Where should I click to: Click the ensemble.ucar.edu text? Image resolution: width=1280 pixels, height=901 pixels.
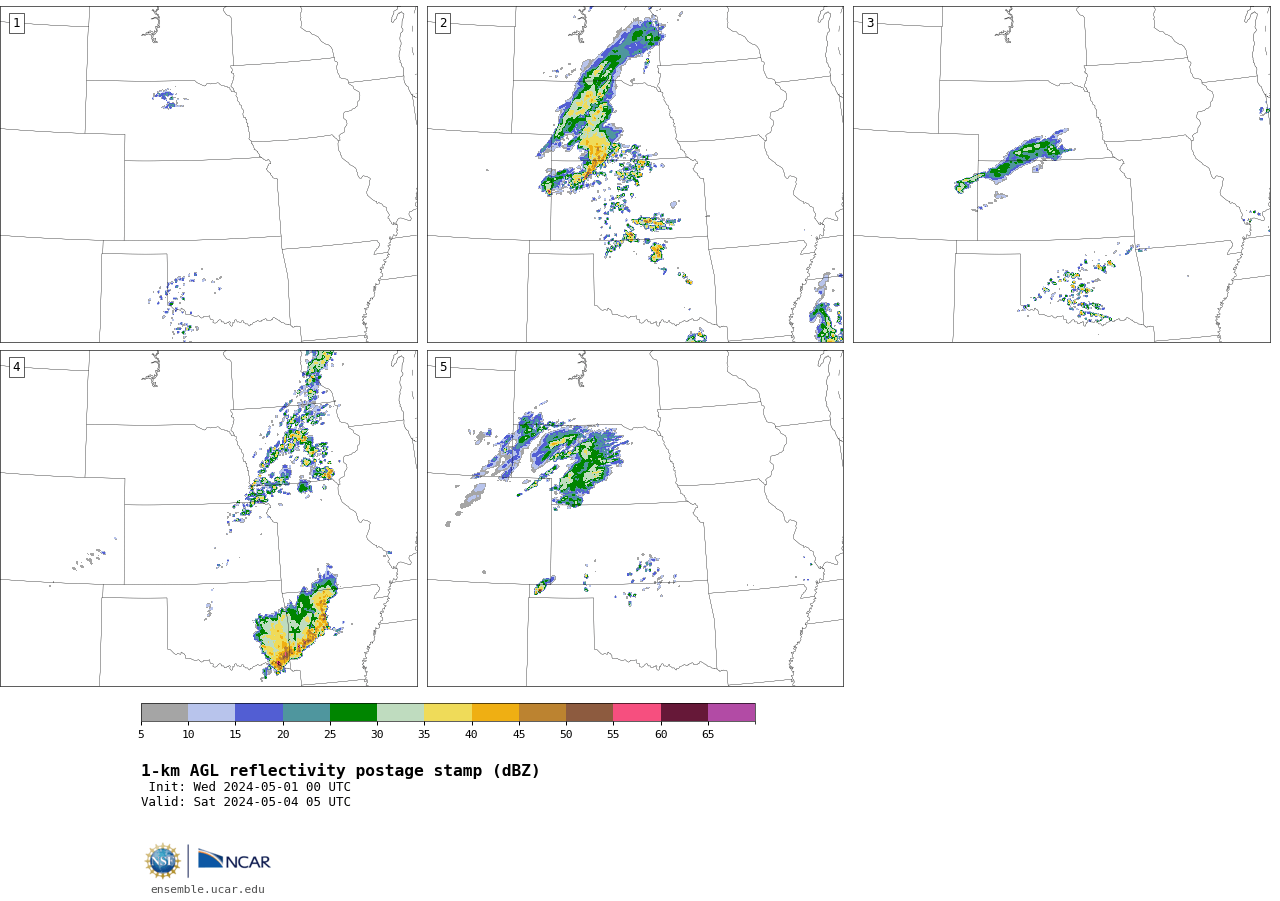[x=208, y=890]
